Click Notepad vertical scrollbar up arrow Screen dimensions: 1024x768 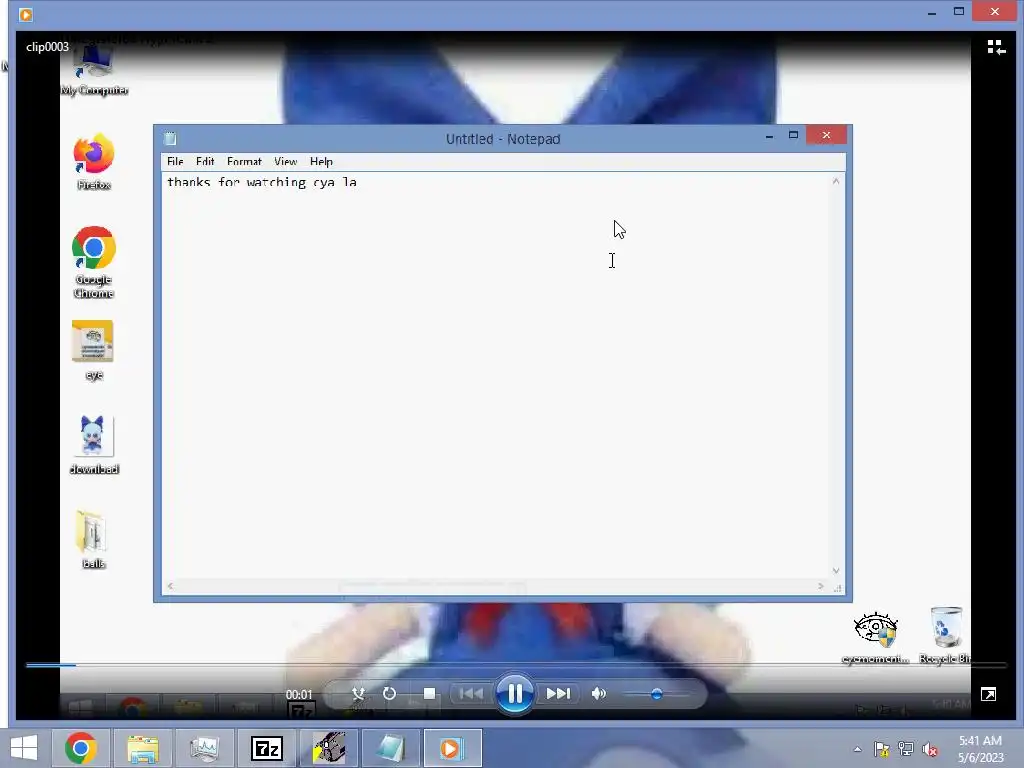836,181
